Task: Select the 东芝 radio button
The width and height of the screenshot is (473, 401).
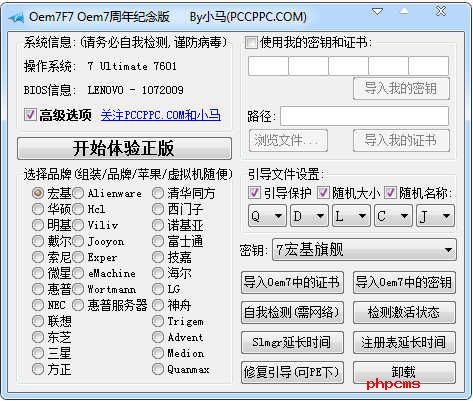Action: click(38, 337)
